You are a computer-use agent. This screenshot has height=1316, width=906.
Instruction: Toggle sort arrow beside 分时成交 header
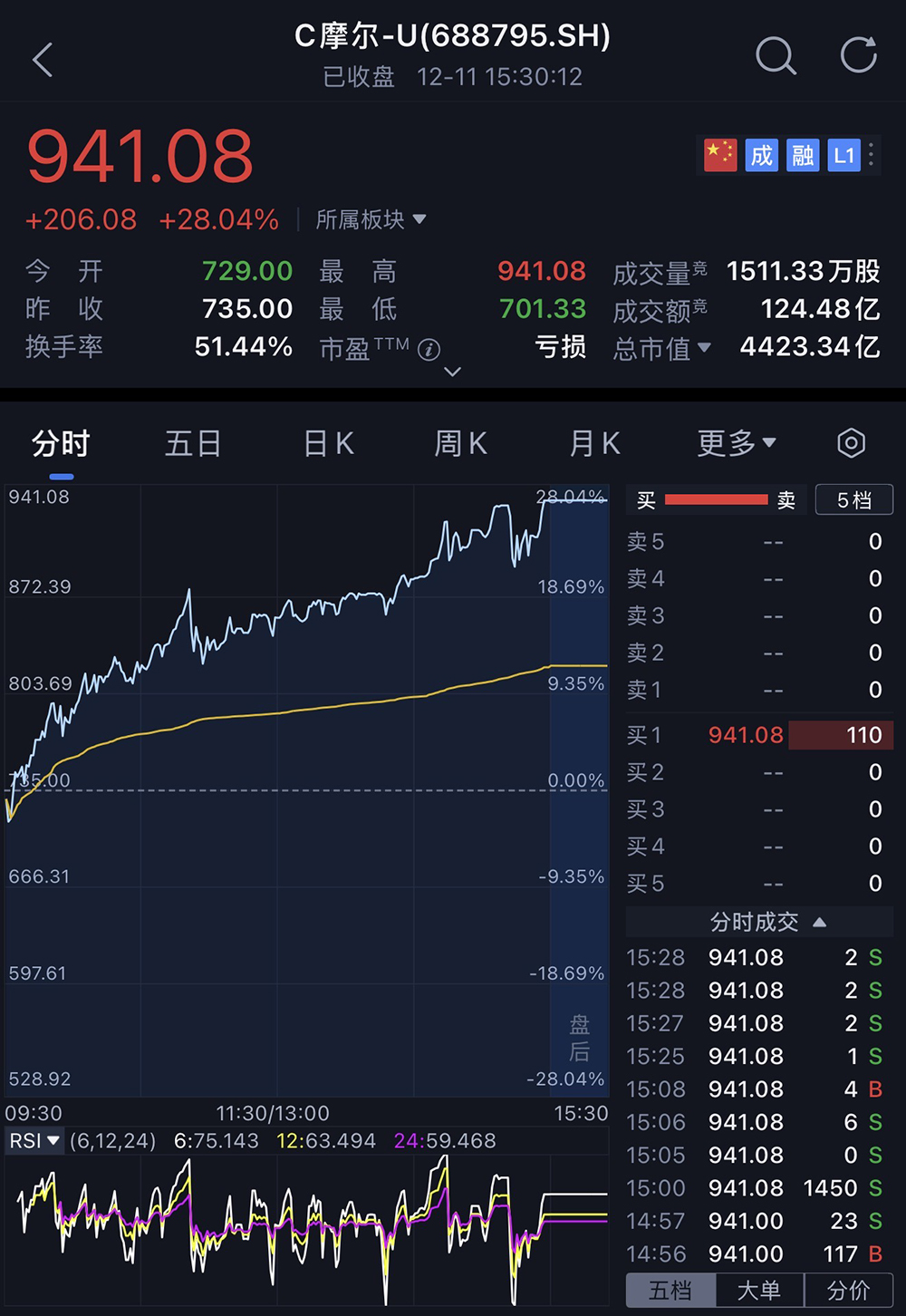pyautogui.click(x=820, y=922)
